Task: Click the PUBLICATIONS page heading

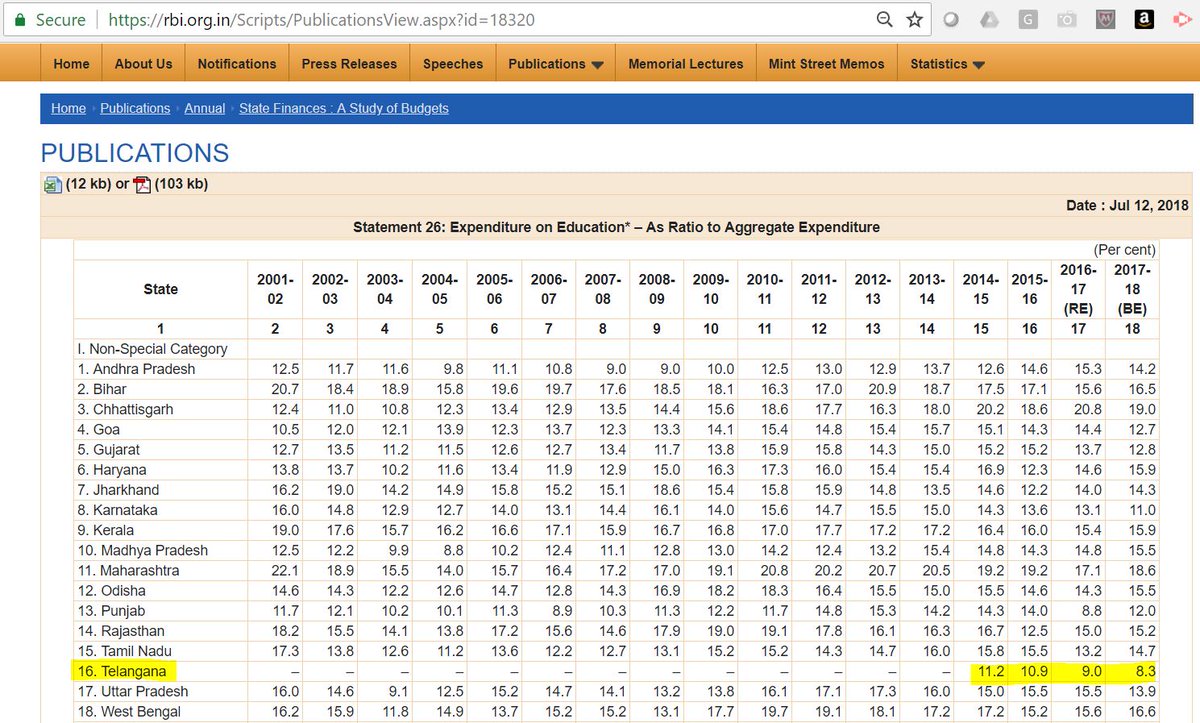Action: pyautogui.click(x=135, y=153)
